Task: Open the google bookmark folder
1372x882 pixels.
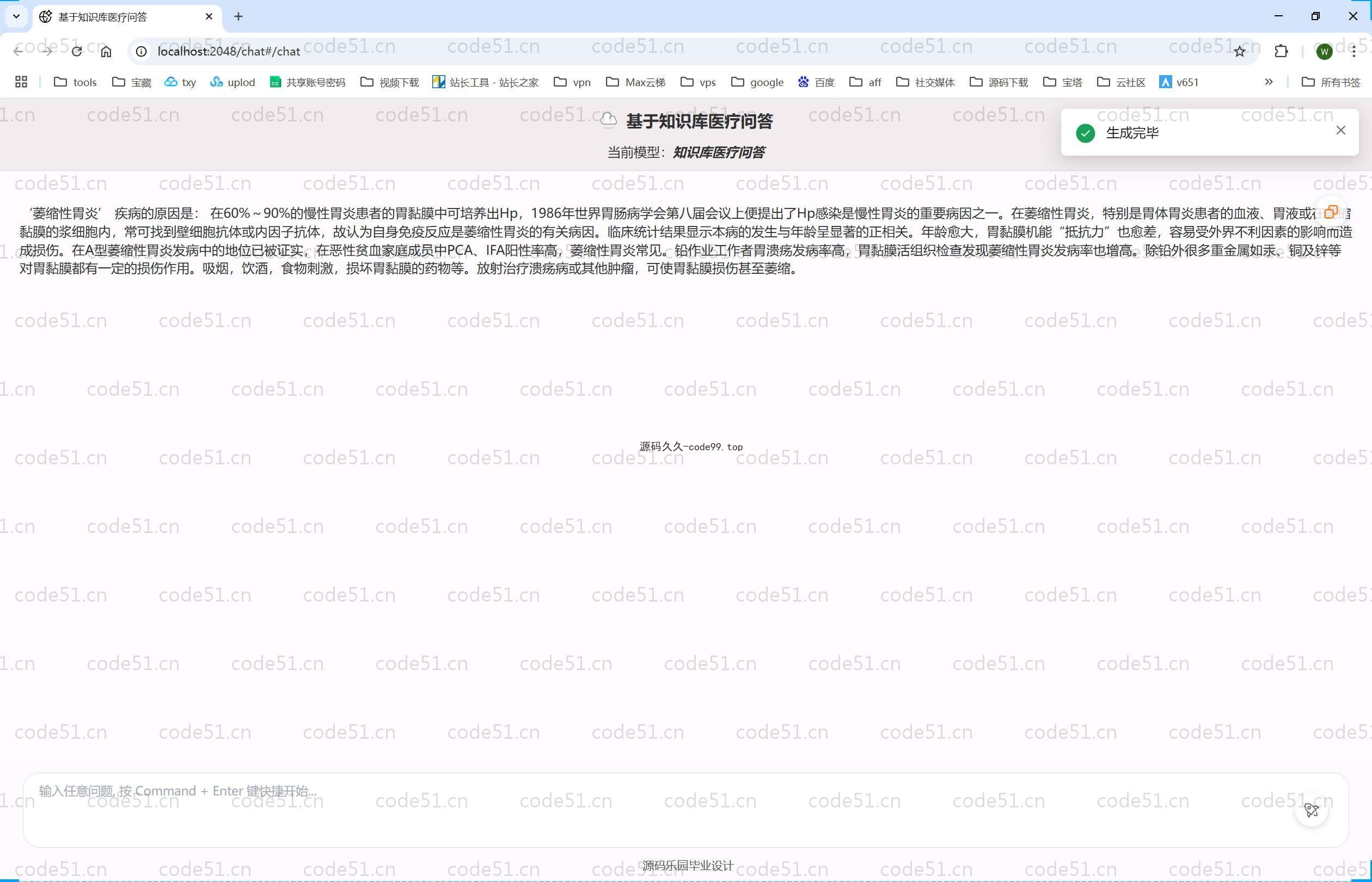Action: click(x=757, y=82)
